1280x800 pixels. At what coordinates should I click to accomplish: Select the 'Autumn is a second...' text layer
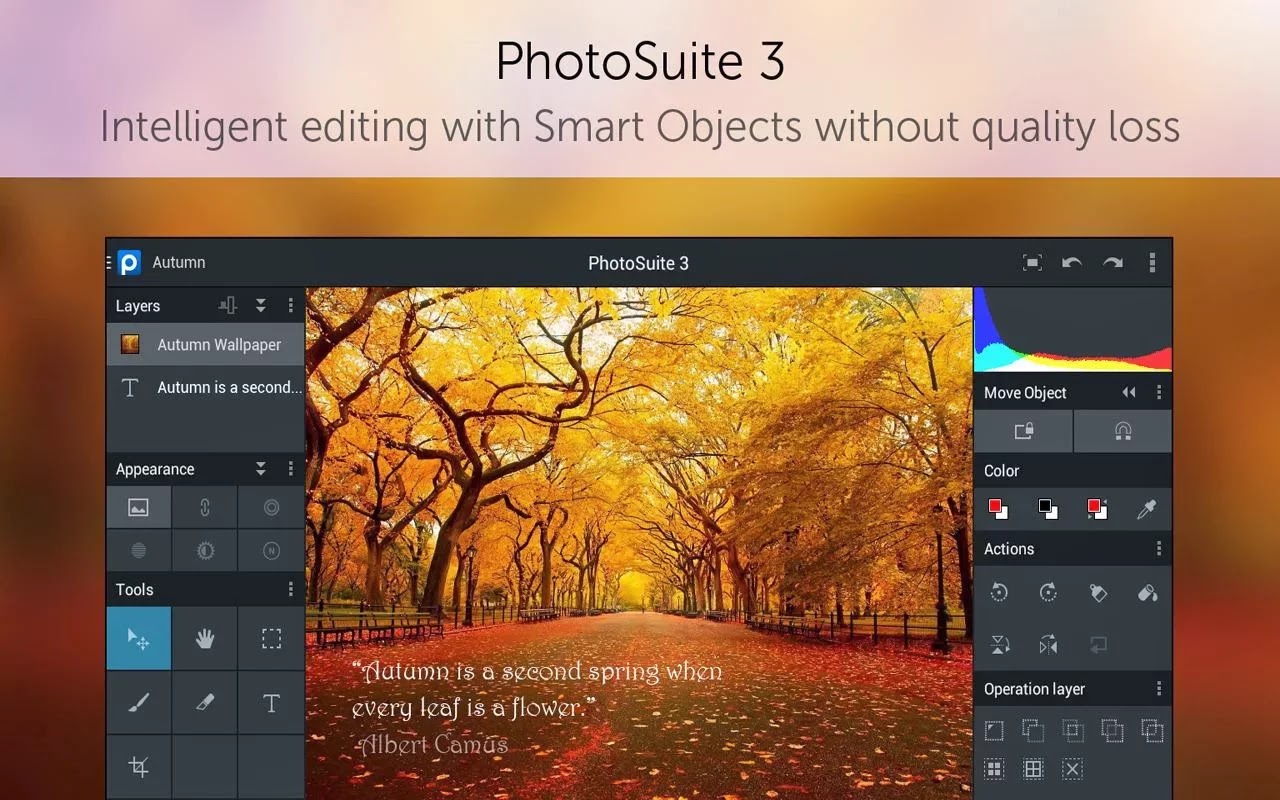click(205, 387)
